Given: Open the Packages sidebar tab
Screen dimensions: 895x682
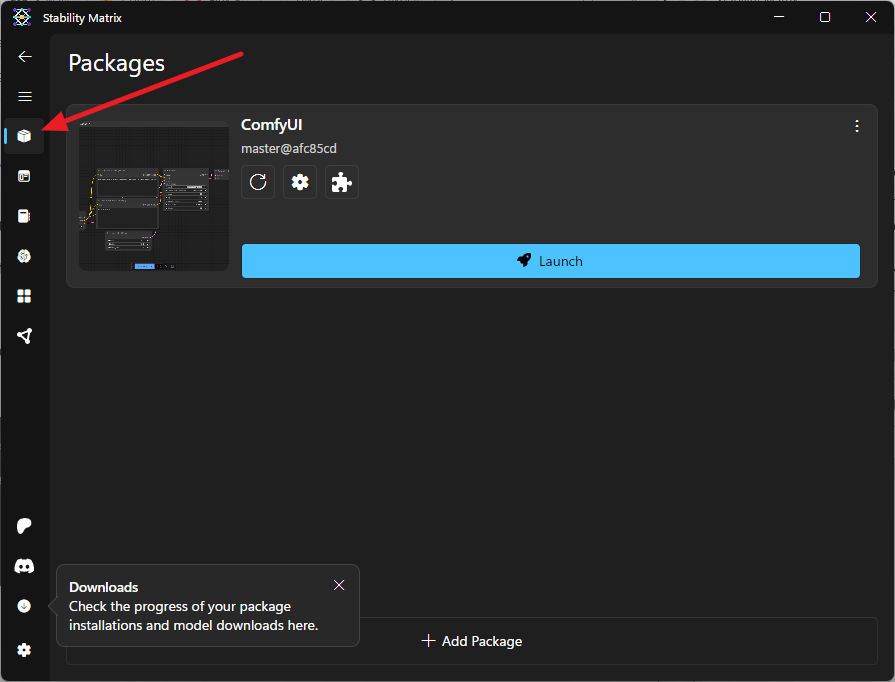Looking at the screenshot, I should (x=24, y=136).
